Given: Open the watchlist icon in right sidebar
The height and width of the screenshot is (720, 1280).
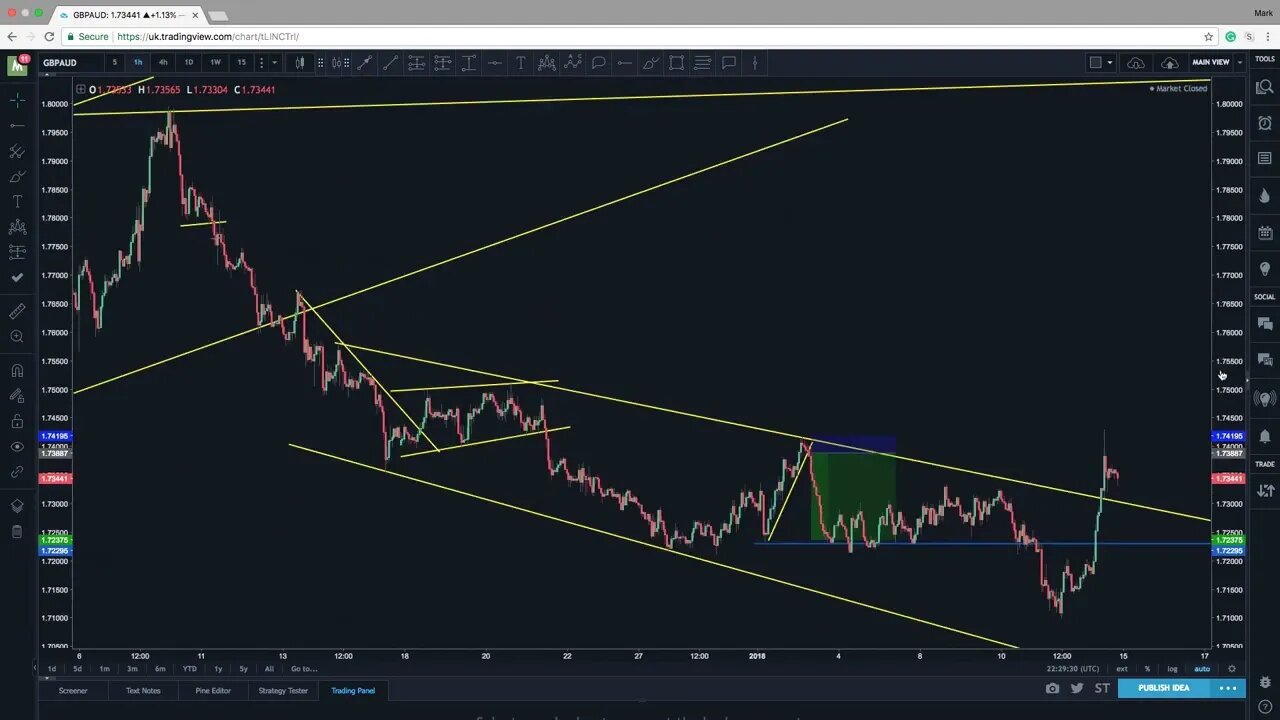Looking at the screenshot, I should pyautogui.click(x=1265, y=89).
